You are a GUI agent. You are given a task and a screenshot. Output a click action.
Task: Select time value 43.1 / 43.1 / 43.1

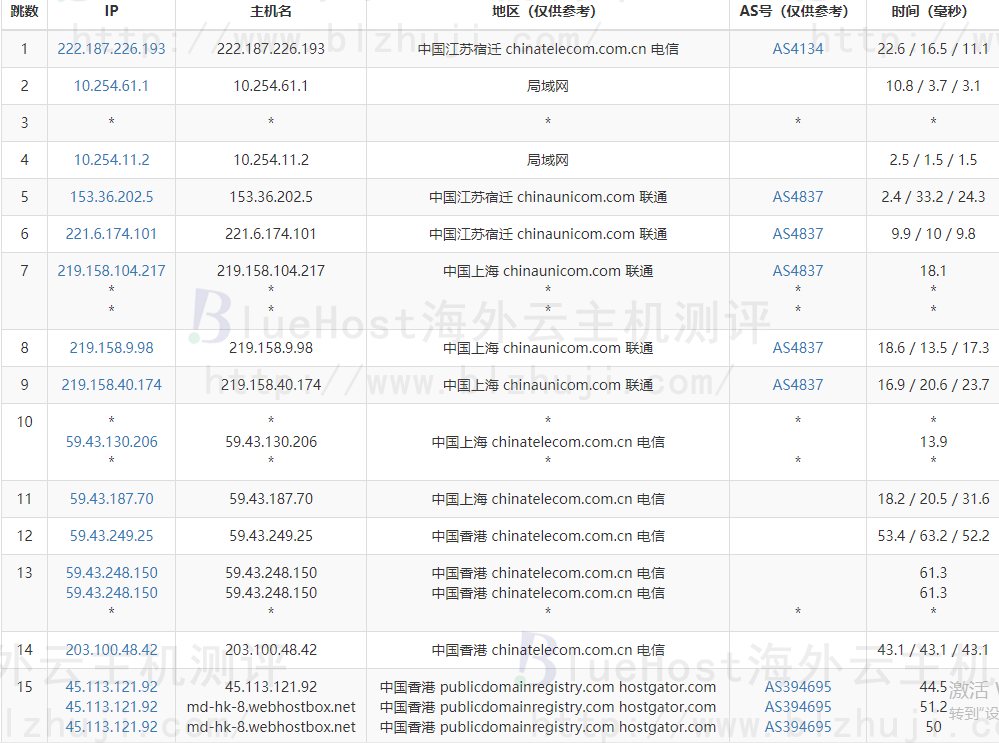coord(933,649)
